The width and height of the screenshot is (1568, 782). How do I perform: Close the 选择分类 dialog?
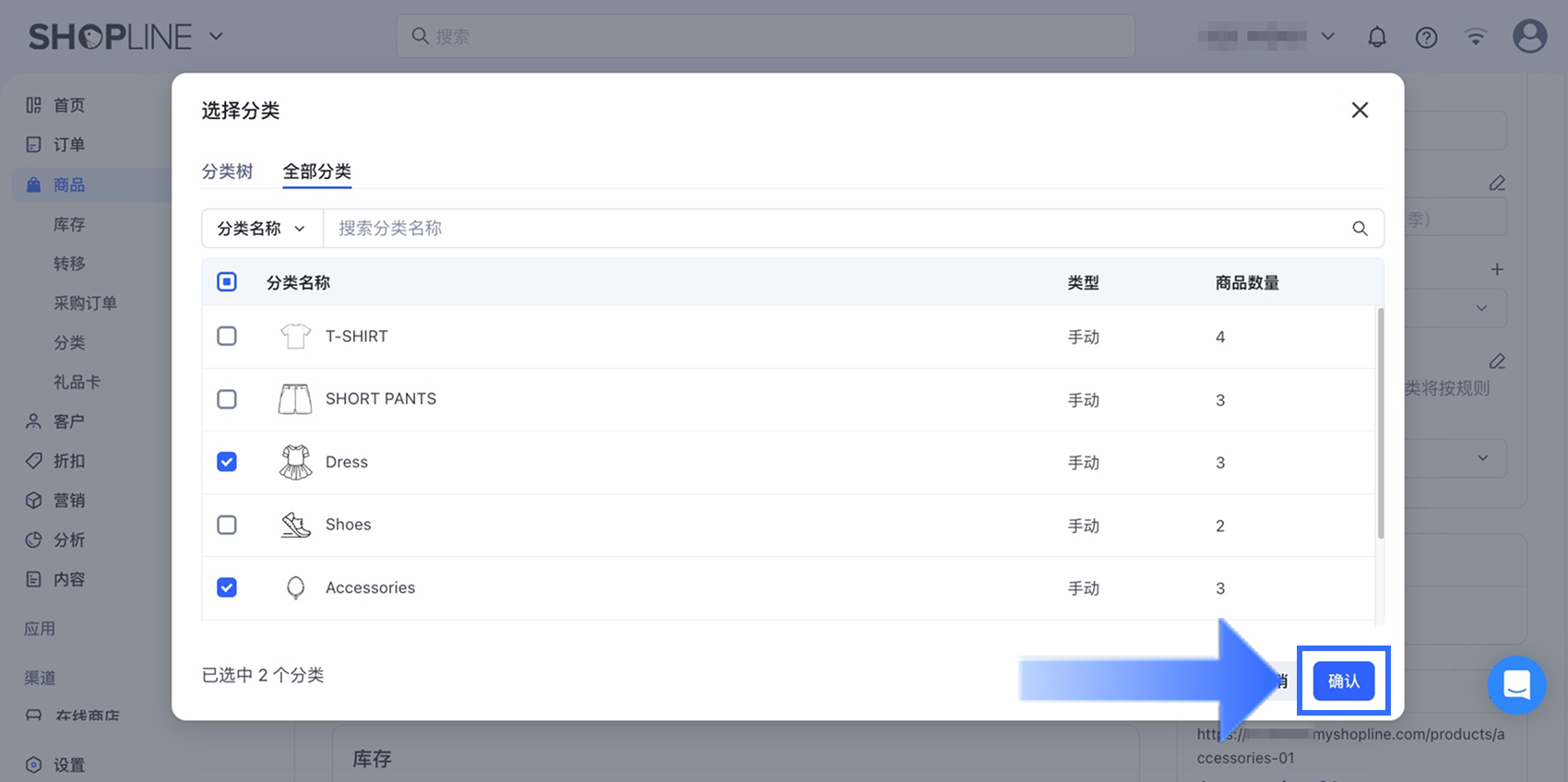pyautogui.click(x=1360, y=111)
